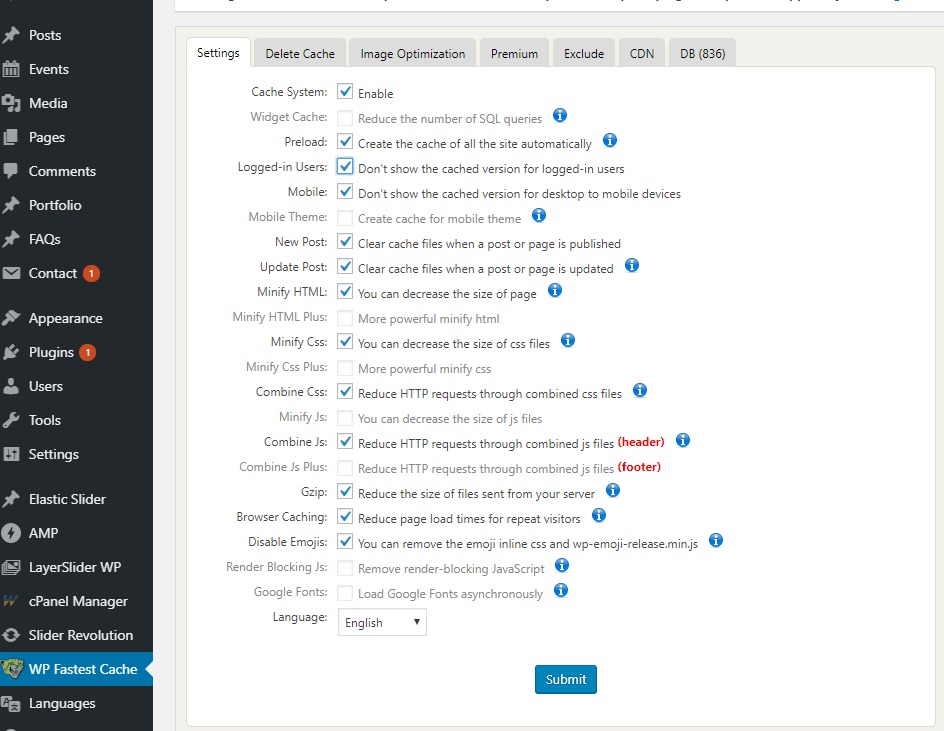The height and width of the screenshot is (731, 944).
Task: Toggle the Logged-in Users checkbox
Action: click(345, 167)
